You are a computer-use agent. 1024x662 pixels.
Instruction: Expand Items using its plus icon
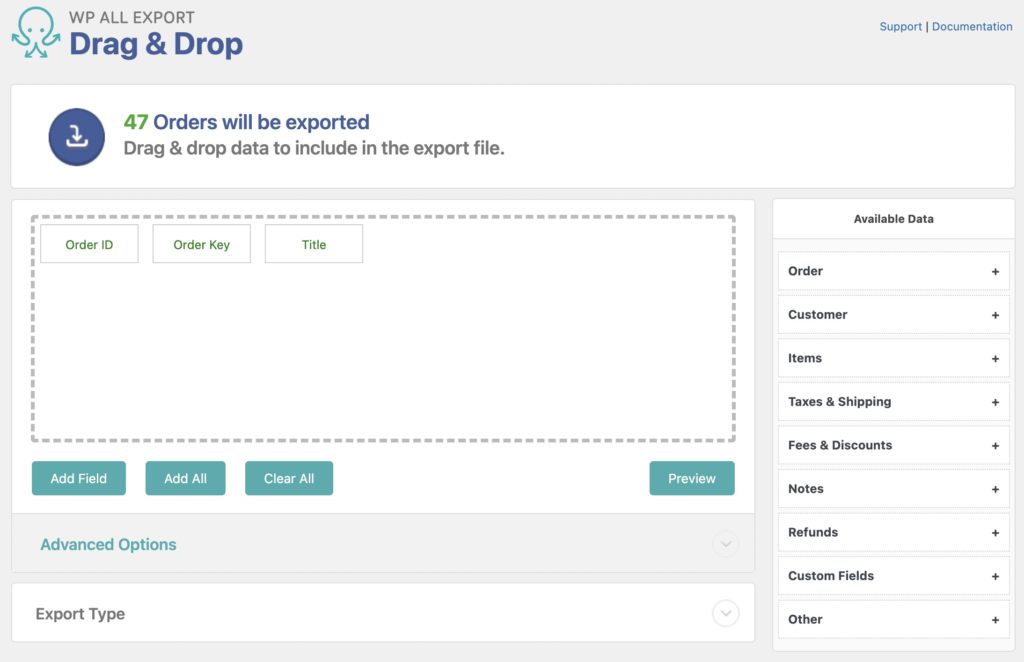pos(995,358)
